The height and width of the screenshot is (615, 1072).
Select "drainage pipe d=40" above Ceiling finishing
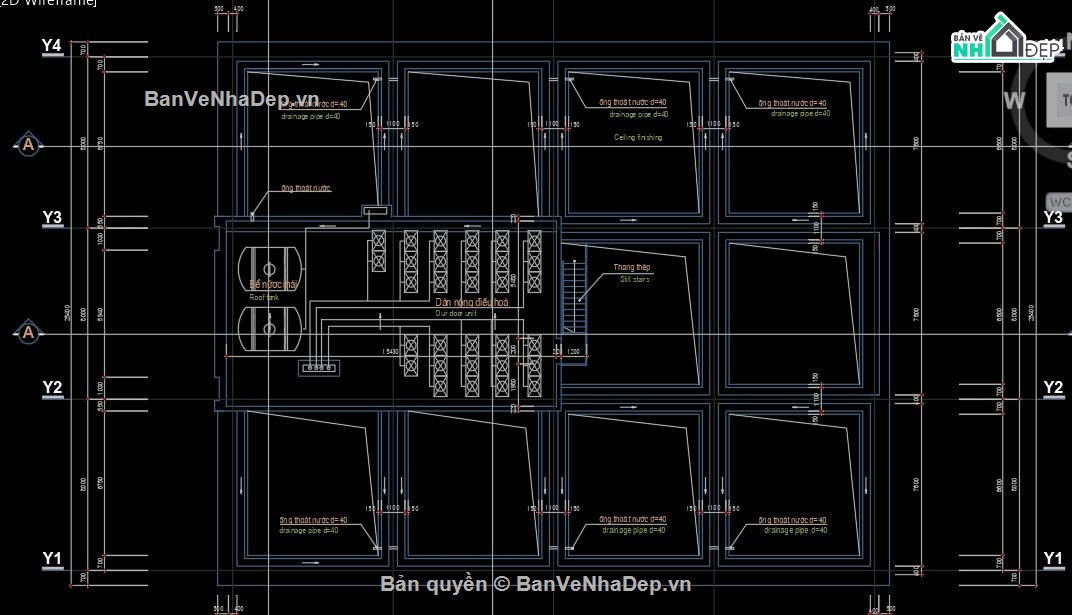tap(639, 115)
